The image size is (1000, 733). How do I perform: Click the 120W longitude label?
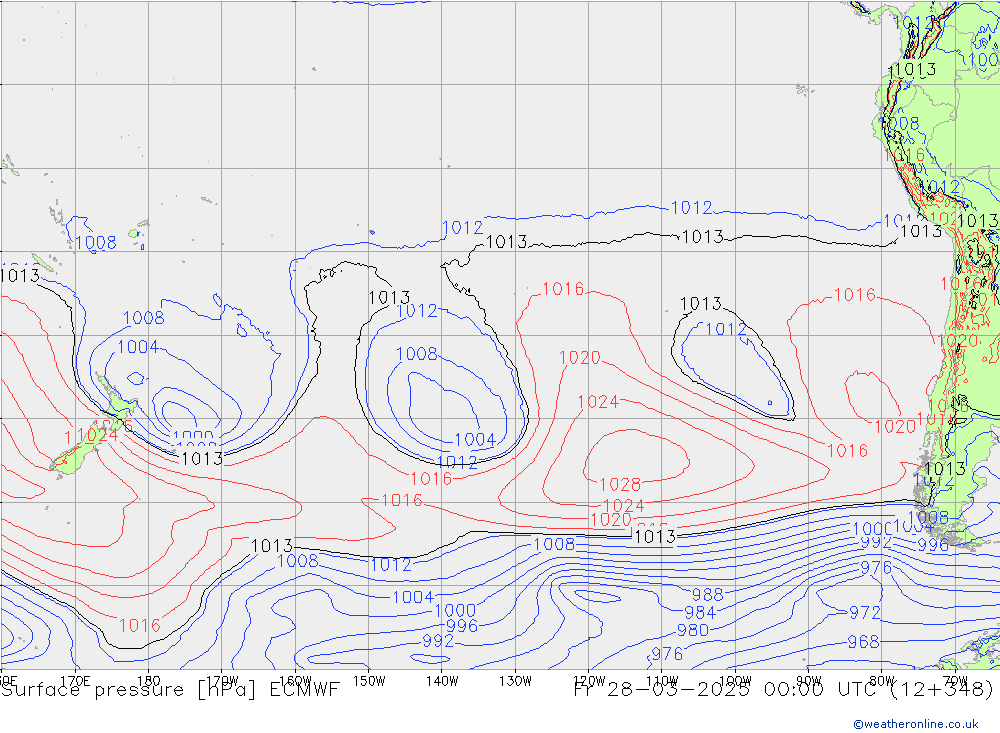coord(589,681)
